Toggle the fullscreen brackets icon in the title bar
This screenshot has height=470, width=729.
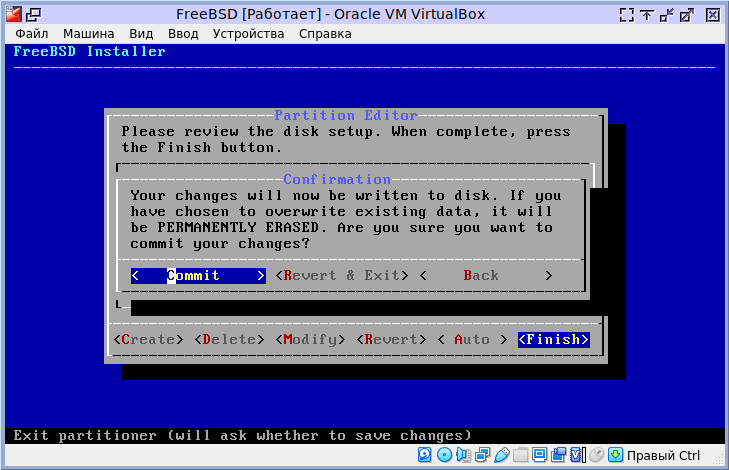coord(627,15)
